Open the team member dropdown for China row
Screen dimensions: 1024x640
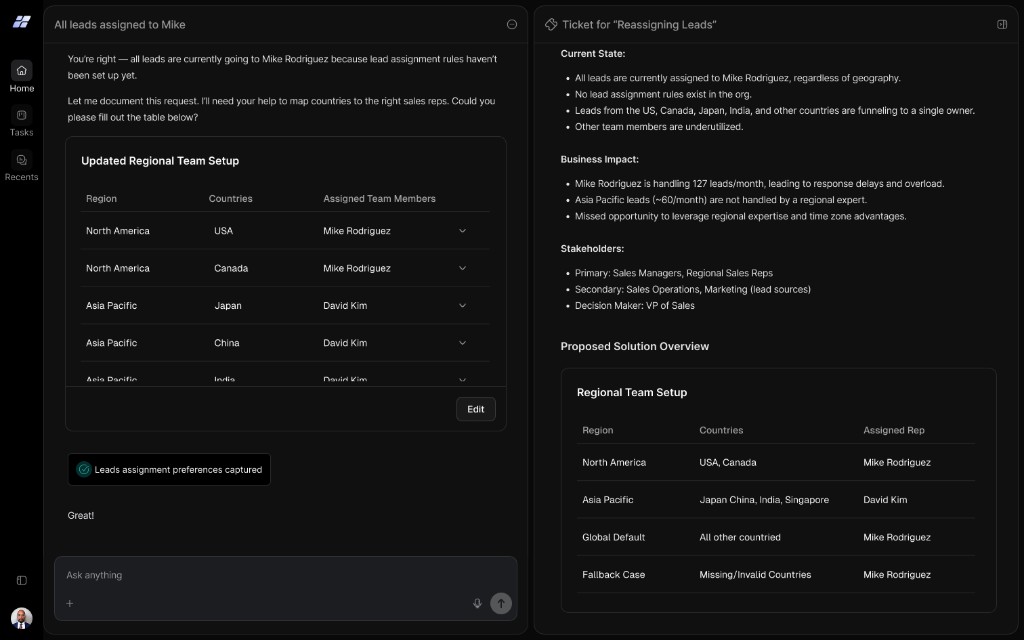click(x=462, y=343)
